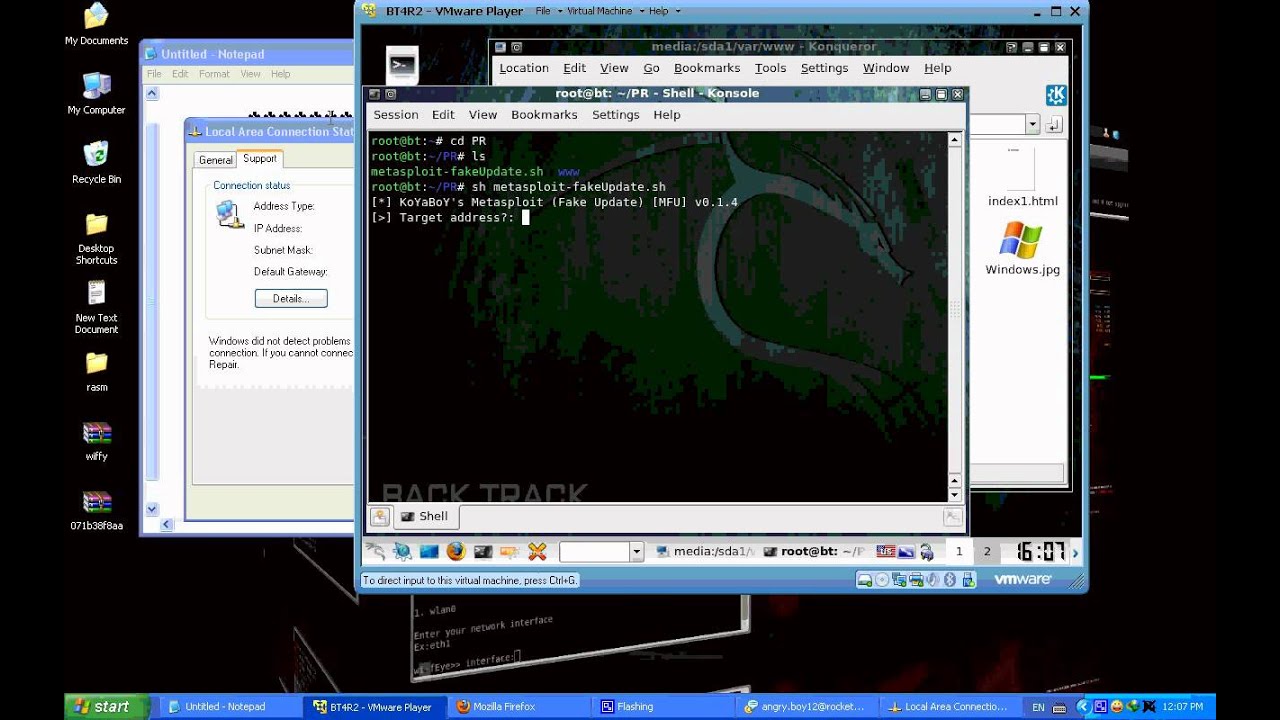Open the Konsole View menu
The height and width of the screenshot is (720, 1280).
(483, 115)
